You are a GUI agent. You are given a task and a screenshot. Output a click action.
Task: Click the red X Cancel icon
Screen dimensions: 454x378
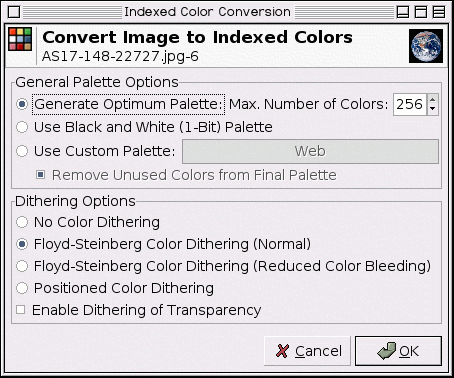(x=282, y=351)
